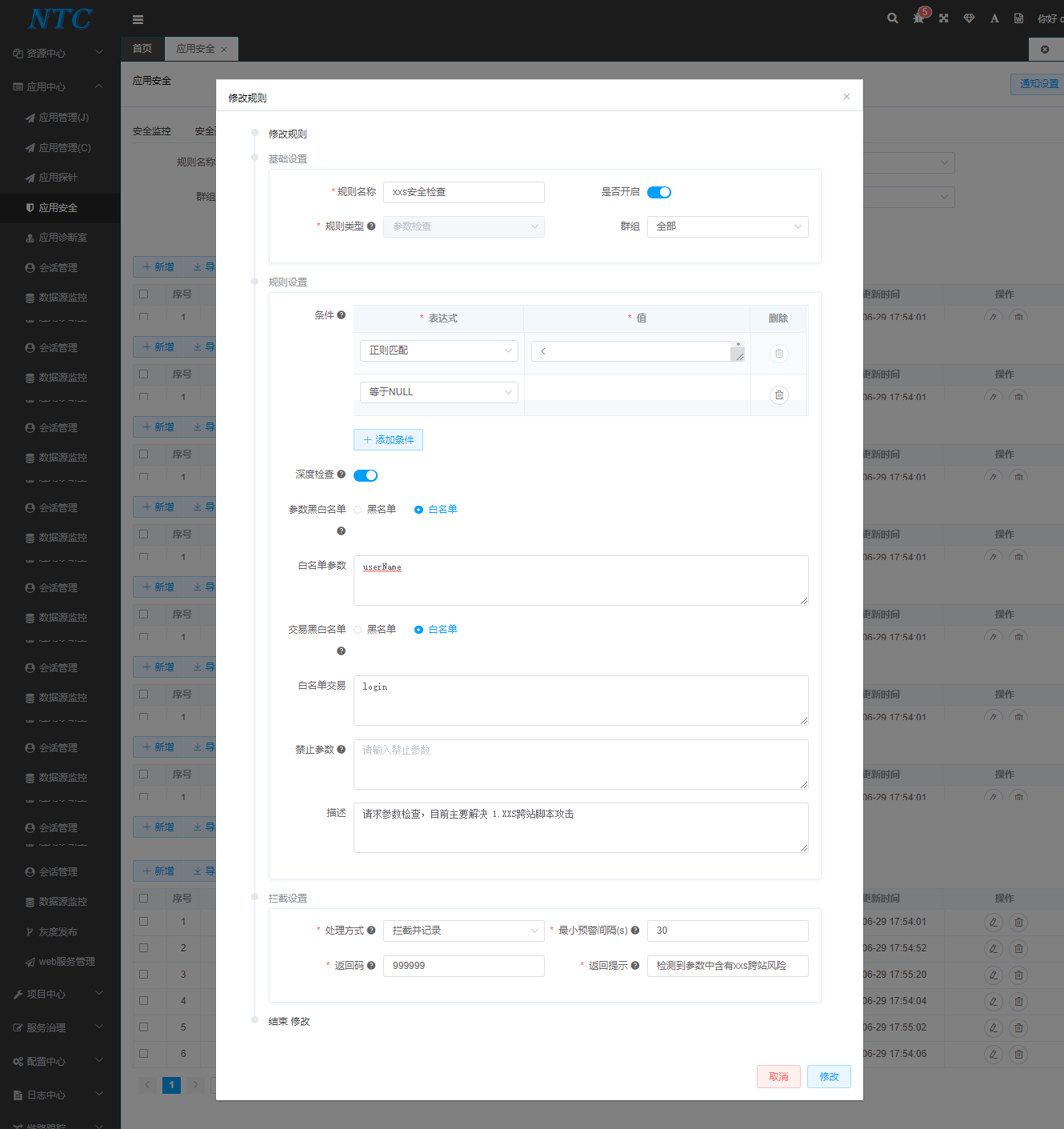Image resolution: width=1064 pixels, height=1129 pixels.
Task: Open the 群组 dropdown showing 全部
Action: 728,226
